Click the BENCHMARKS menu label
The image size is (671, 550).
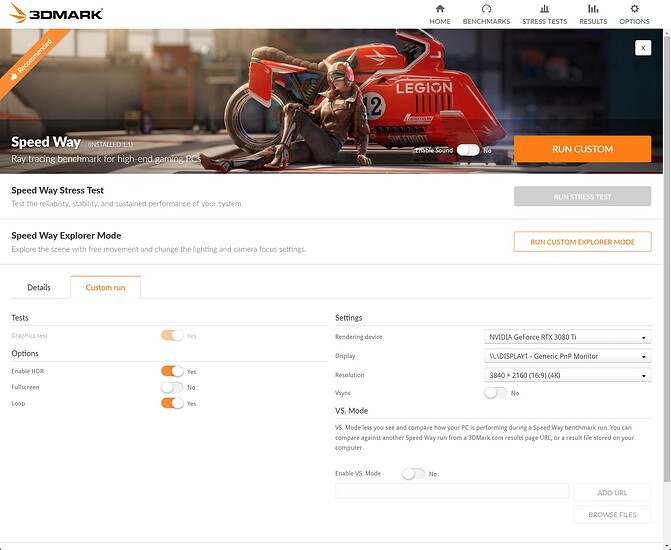coord(486,21)
